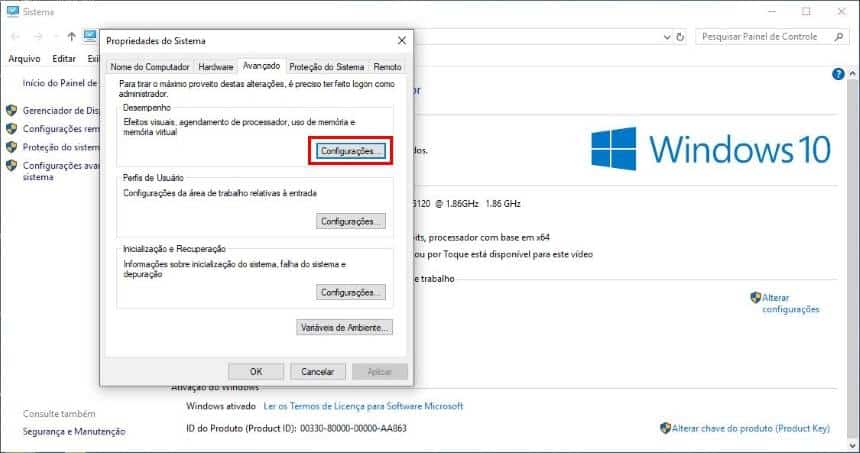Click the computer icon in address bar
Image resolution: width=860 pixels, height=453 pixels.
click(x=90, y=36)
